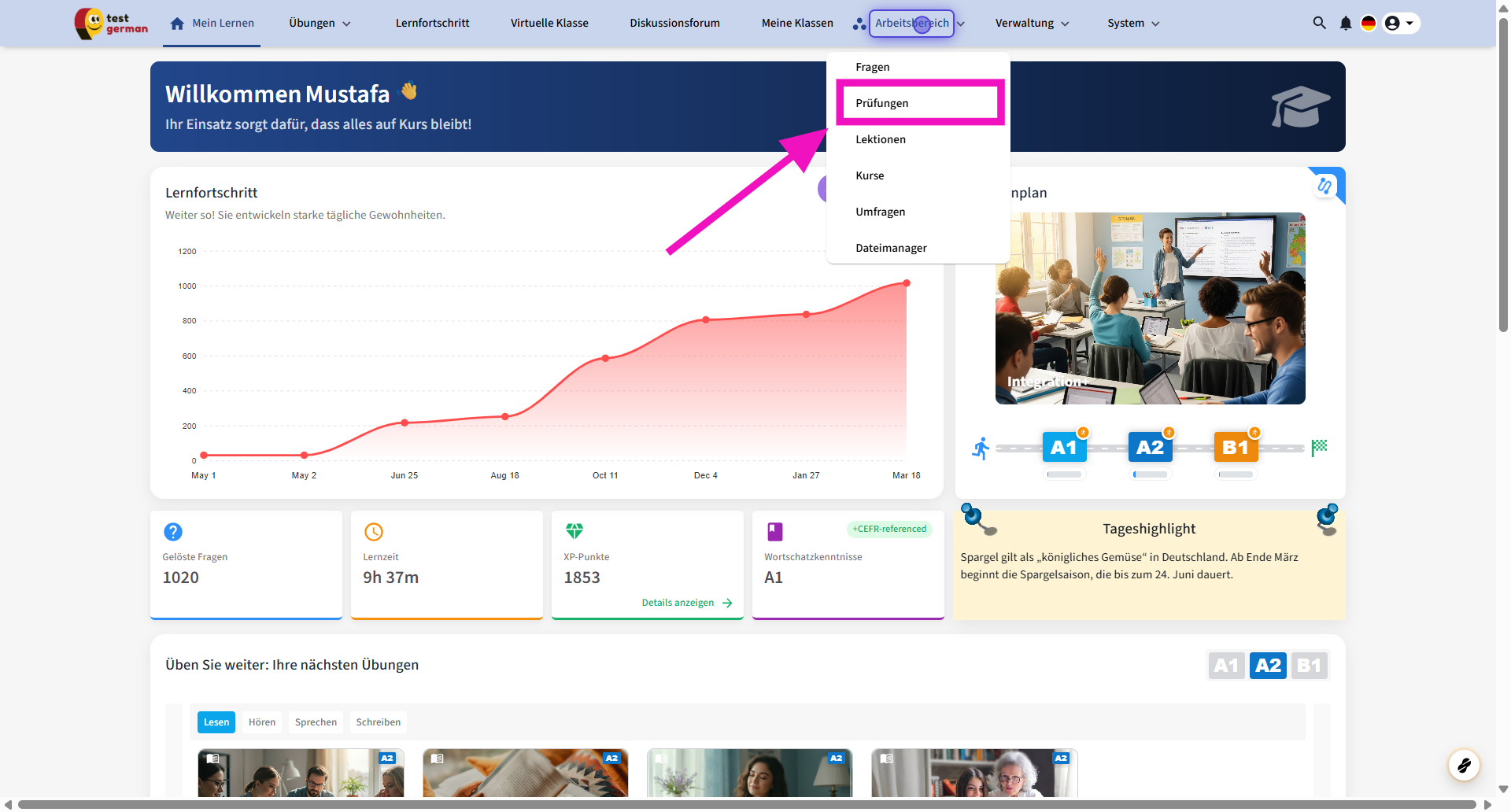The height and width of the screenshot is (812, 1511).
Task: Select Prüfungen from the Arbeitsbereich menu
Action: (882, 103)
